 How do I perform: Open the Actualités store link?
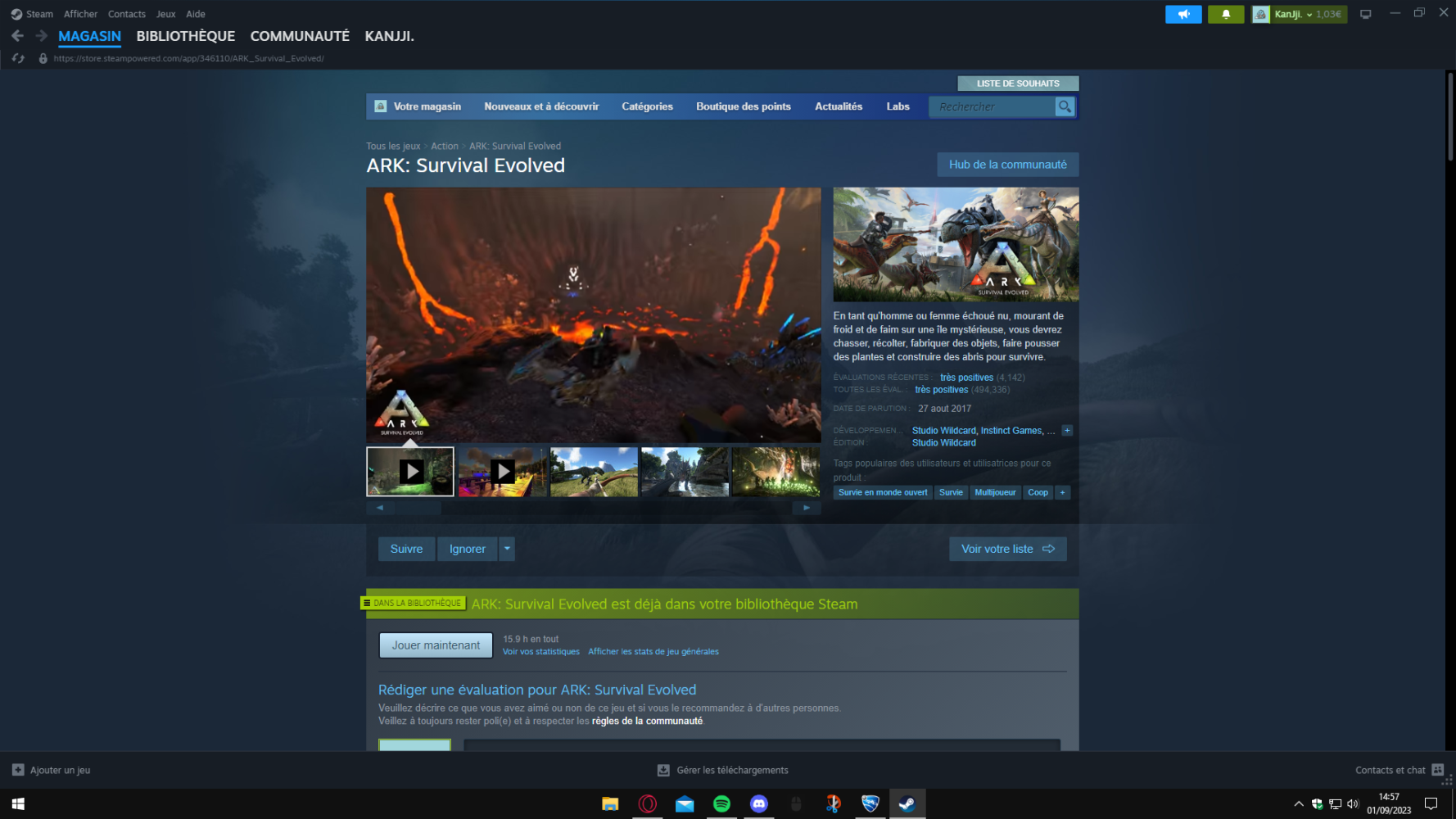[839, 106]
